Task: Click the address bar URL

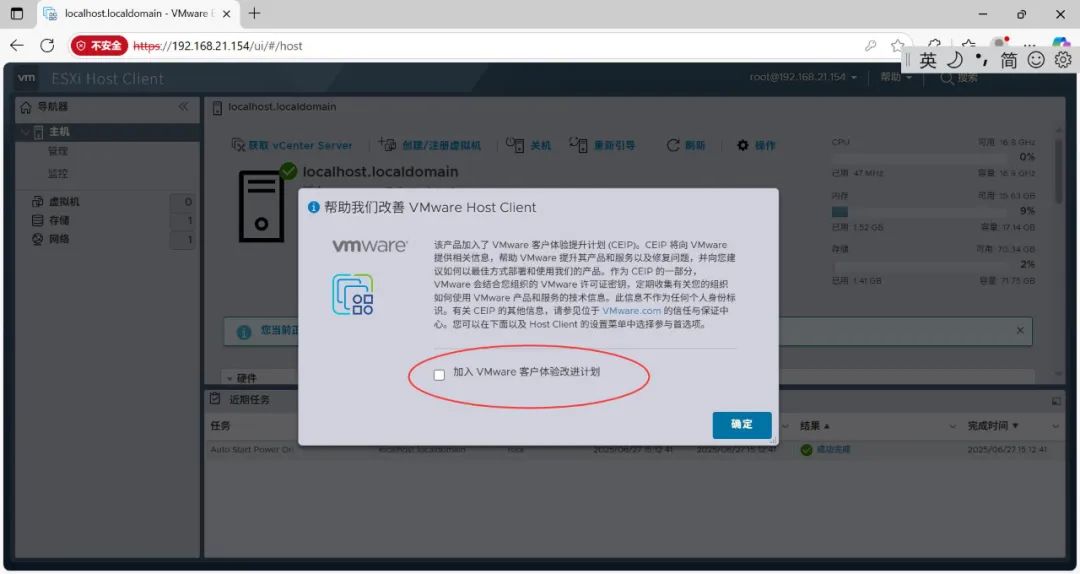Action: pyautogui.click(x=218, y=46)
